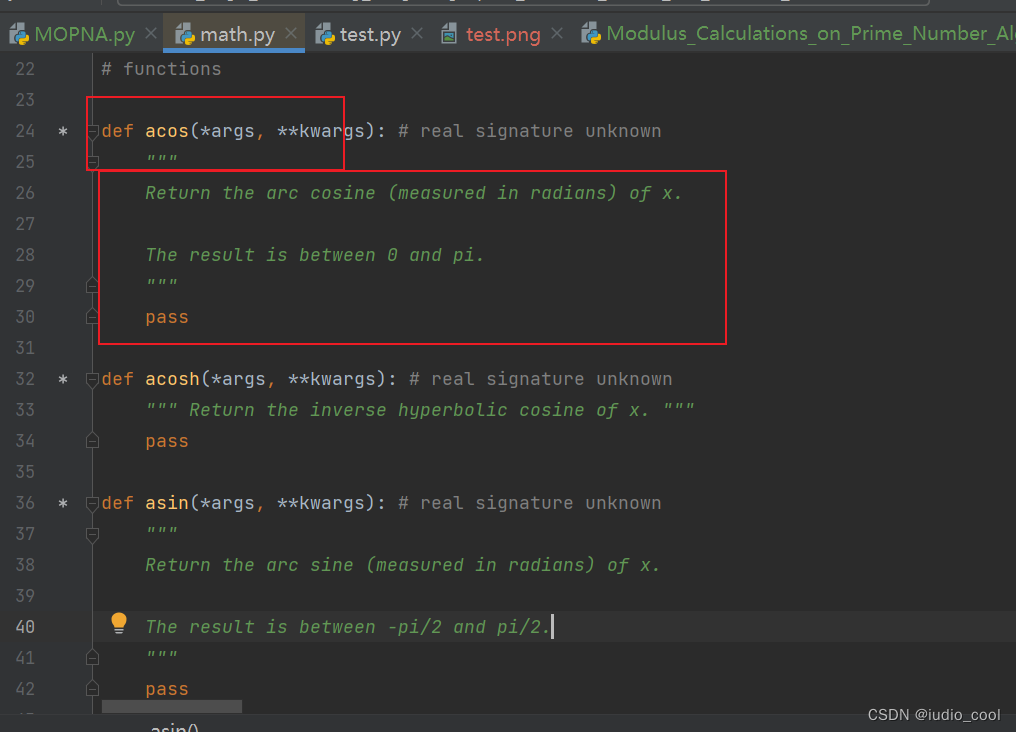This screenshot has width=1016, height=732.
Task: Click the 'Return the arc sine' docstring line
Action: (402, 566)
